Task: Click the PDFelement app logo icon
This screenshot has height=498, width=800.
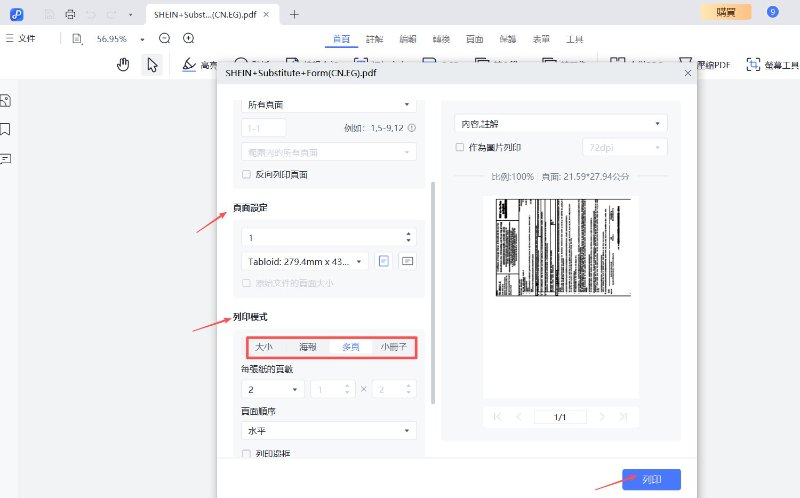Action: point(17,14)
